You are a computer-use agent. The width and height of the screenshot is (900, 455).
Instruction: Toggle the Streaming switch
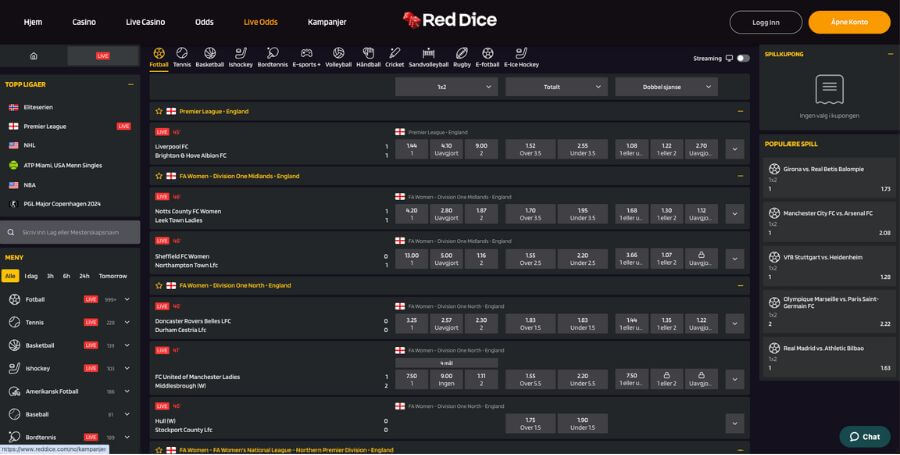coord(743,58)
